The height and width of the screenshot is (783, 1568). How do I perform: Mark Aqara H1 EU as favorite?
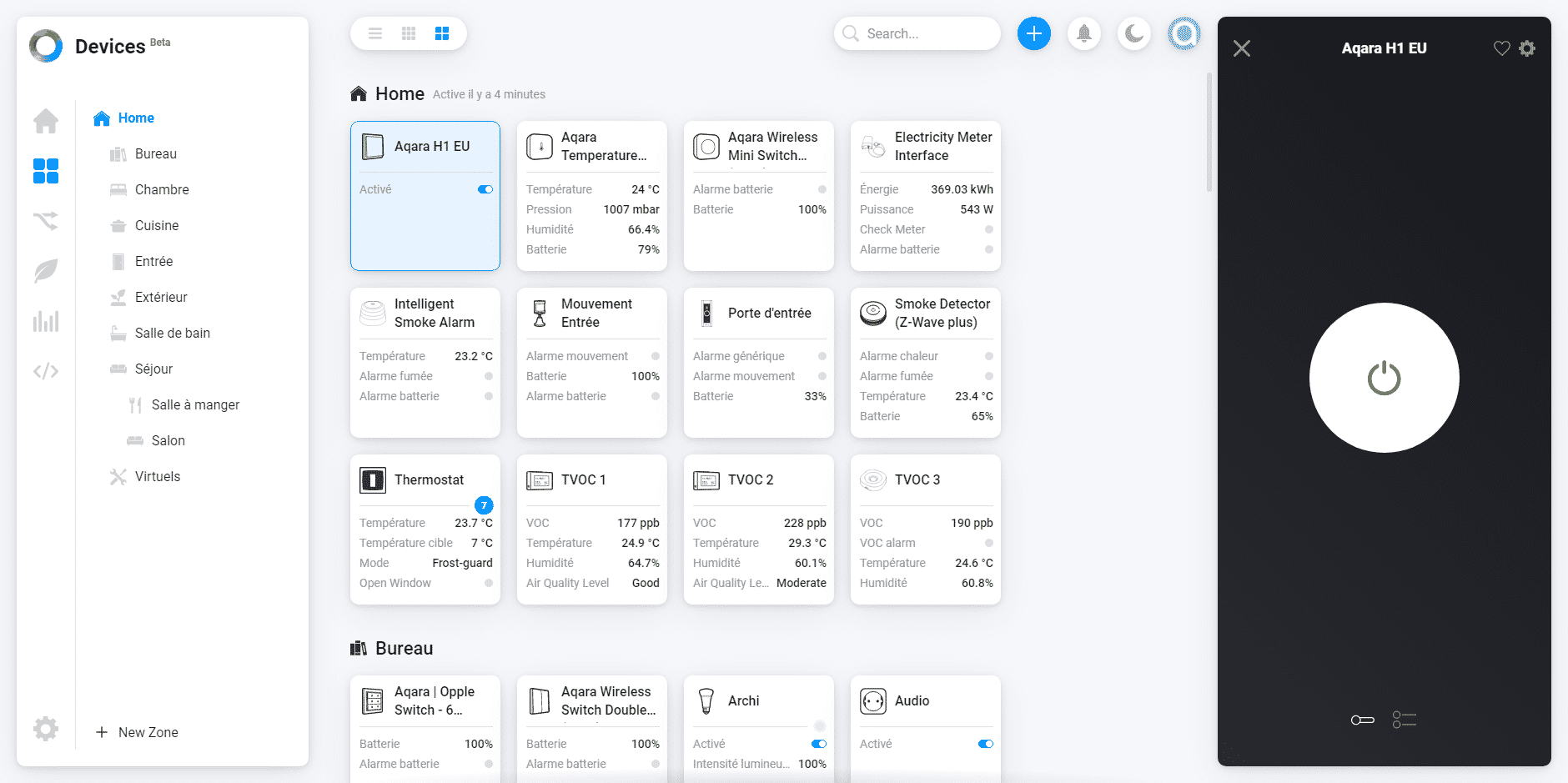point(1501,48)
